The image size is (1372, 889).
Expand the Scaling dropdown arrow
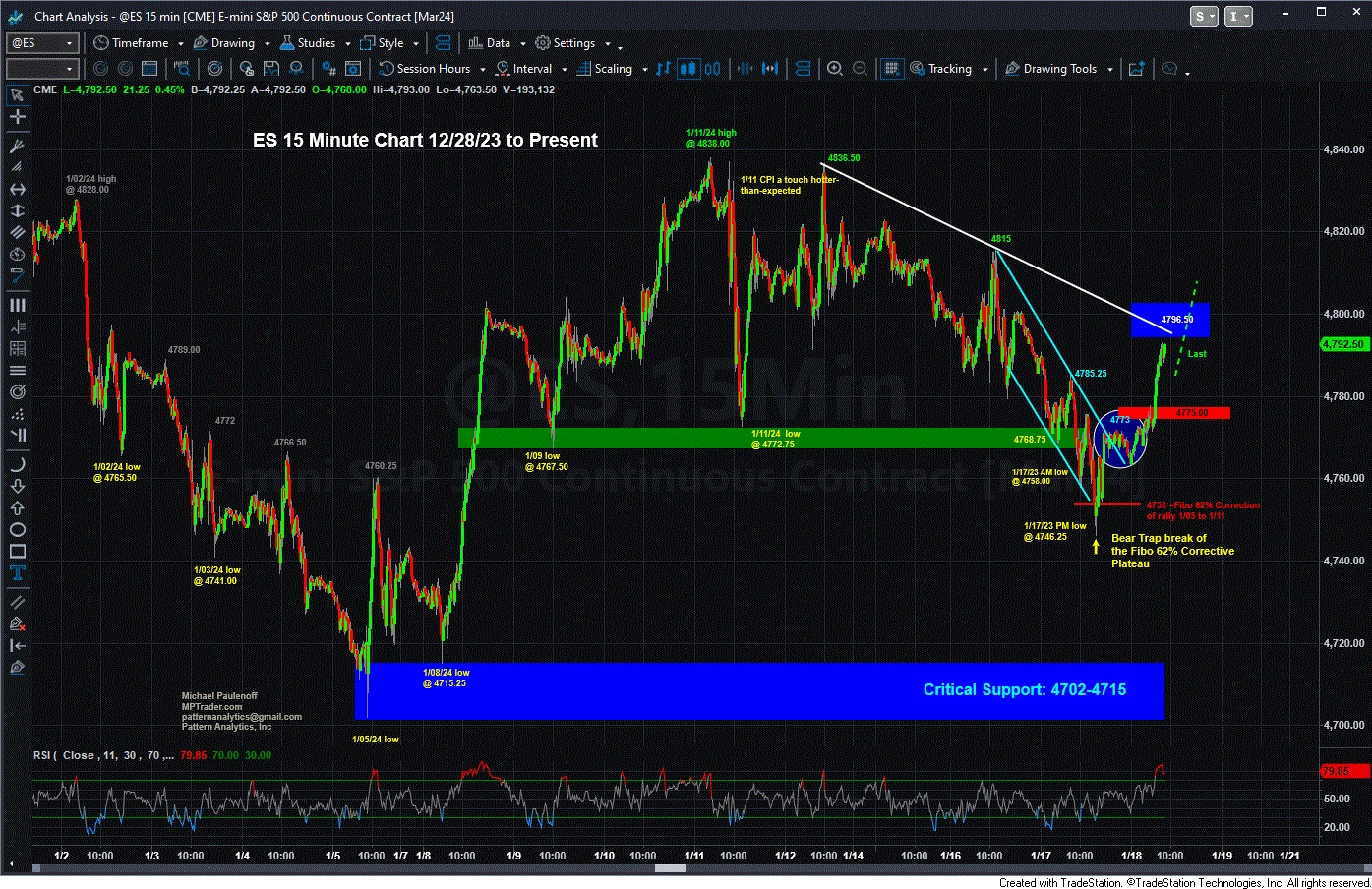coord(644,70)
